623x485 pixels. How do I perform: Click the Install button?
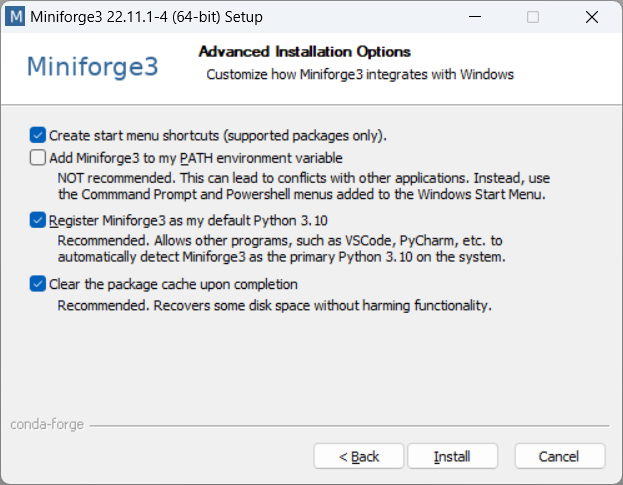(452, 456)
